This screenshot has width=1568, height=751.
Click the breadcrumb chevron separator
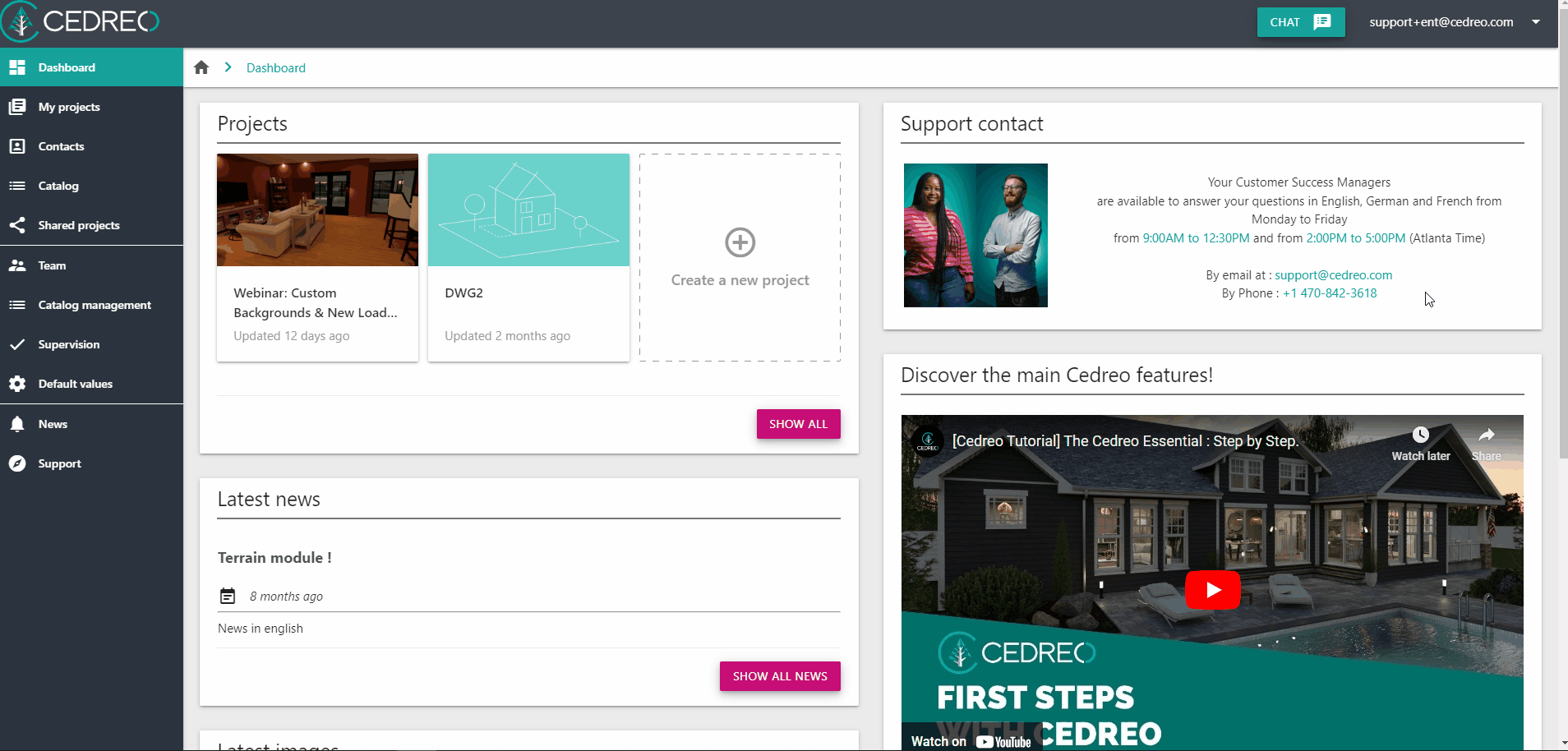click(x=228, y=67)
